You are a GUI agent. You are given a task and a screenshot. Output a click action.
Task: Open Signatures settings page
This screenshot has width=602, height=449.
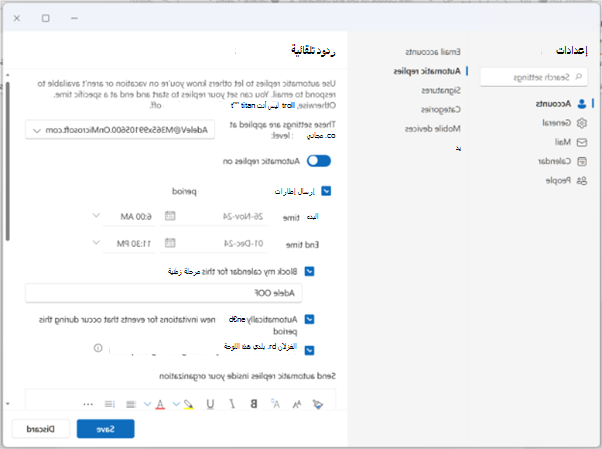pos(441,91)
